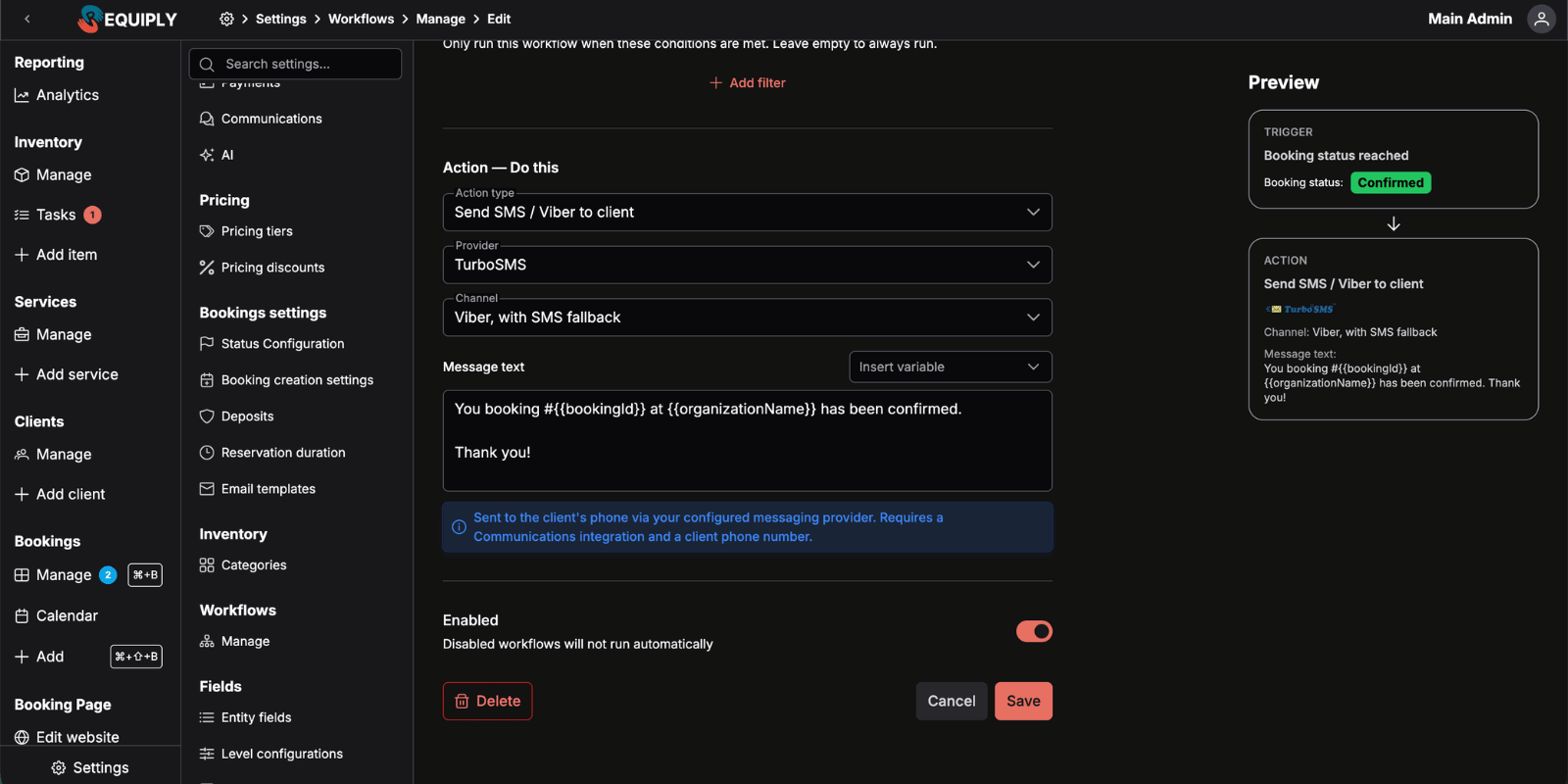Click Add client in sidebar
The height and width of the screenshot is (784, 1568).
(x=60, y=495)
